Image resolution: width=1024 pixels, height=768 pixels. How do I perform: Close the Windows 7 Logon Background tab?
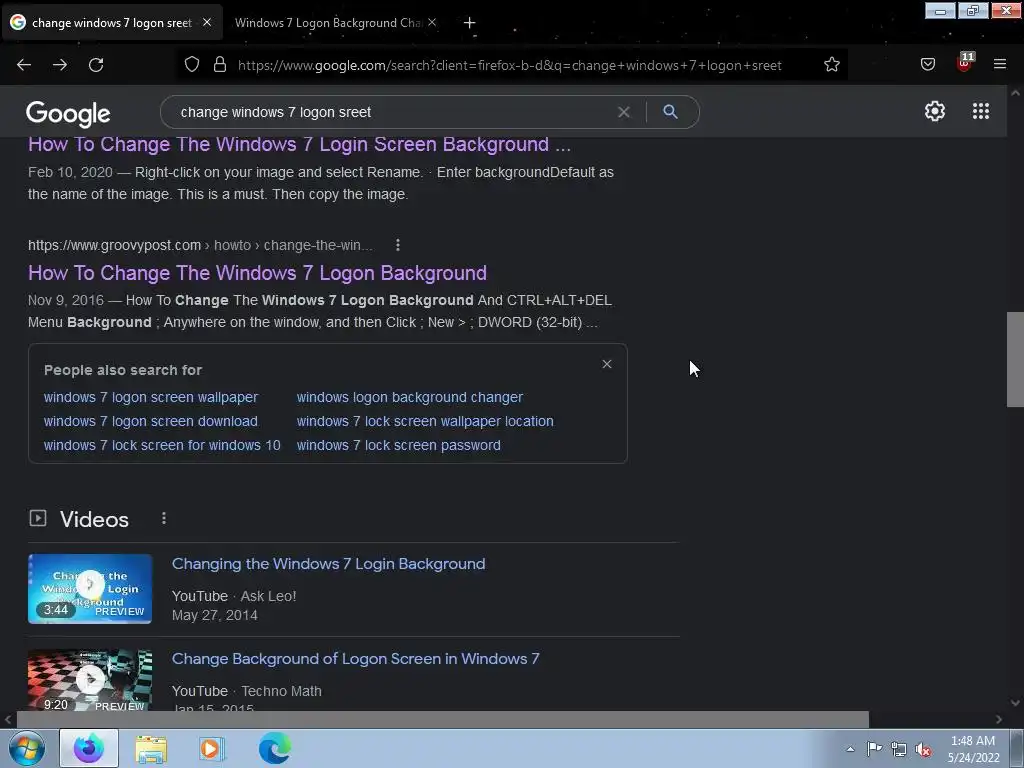[432, 22]
